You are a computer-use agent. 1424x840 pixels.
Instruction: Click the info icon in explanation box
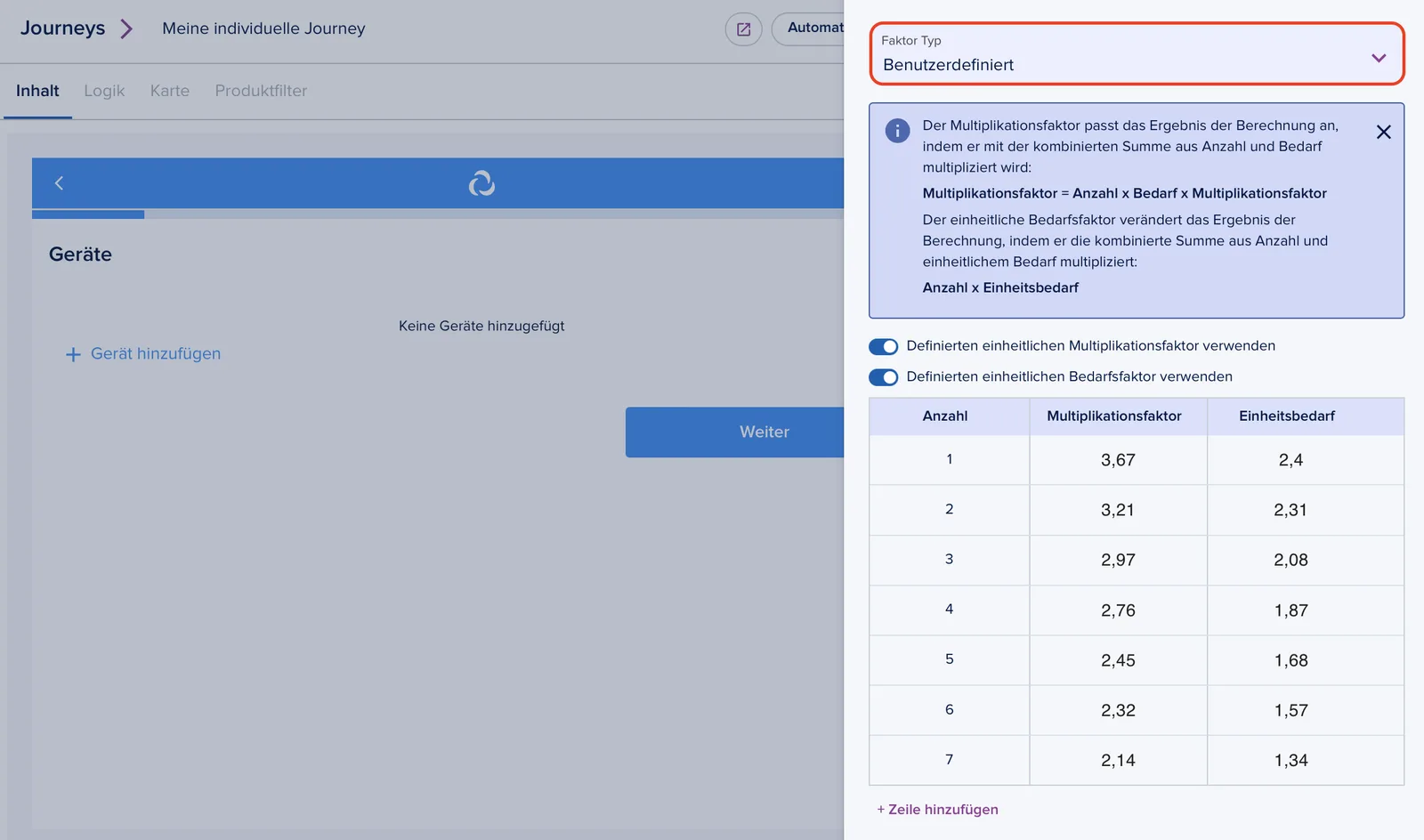pyautogui.click(x=897, y=131)
